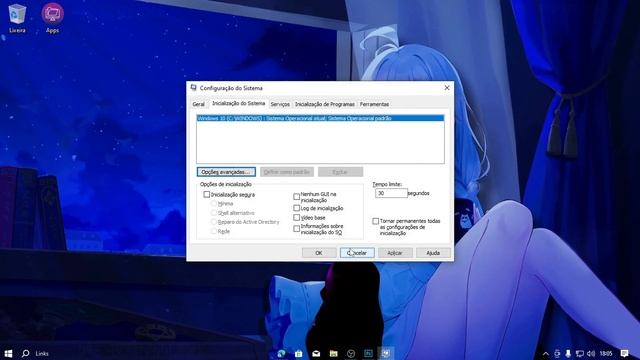Image resolution: width=640 pixels, height=360 pixels.
Task: Click the Cancelar button
Action: click(357, 253)
